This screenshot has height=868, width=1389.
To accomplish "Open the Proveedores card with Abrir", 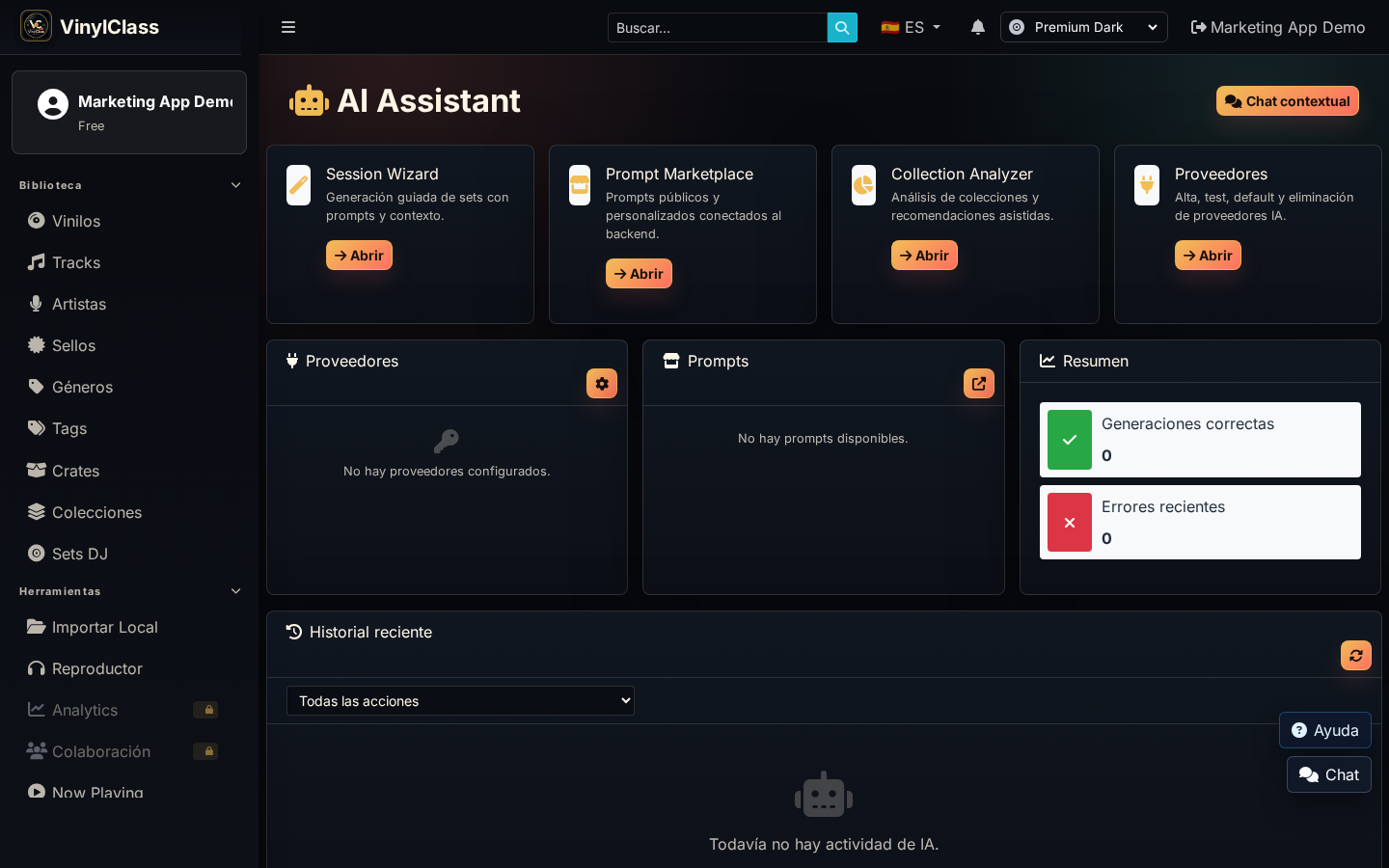I will click(1208, 256).
